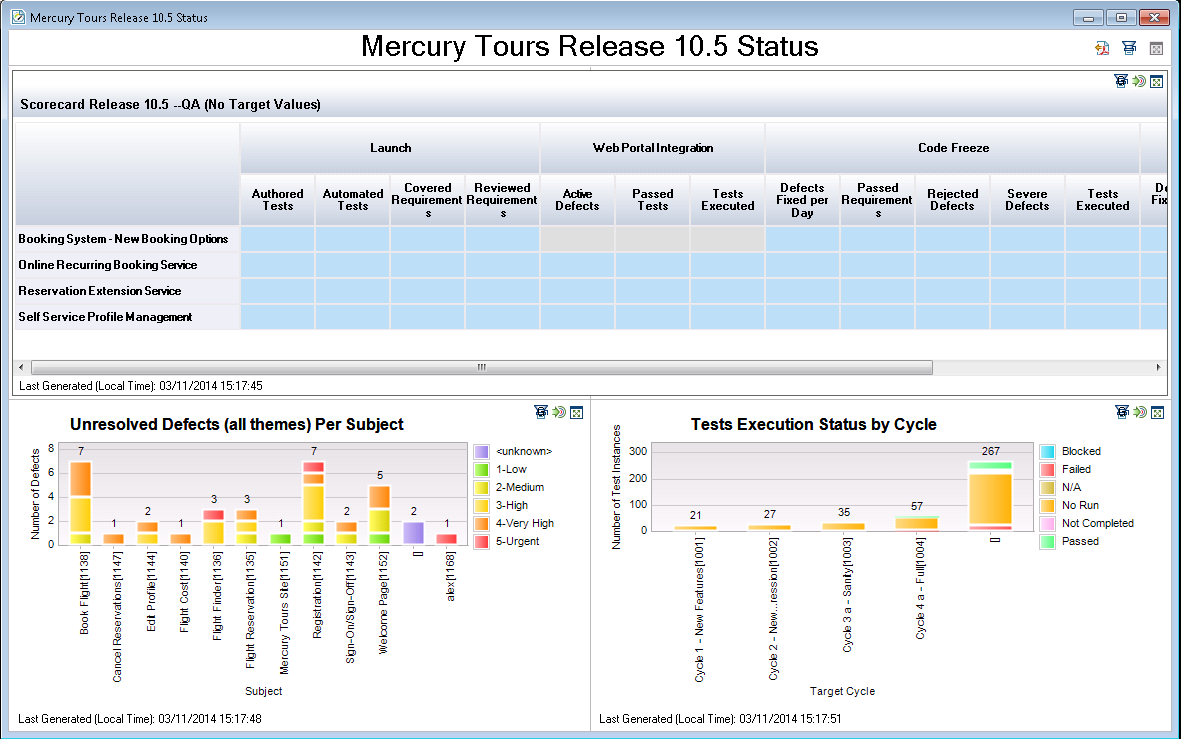
Task: Click the No Run orange legend swatch
Action: tap(1047, 505)
